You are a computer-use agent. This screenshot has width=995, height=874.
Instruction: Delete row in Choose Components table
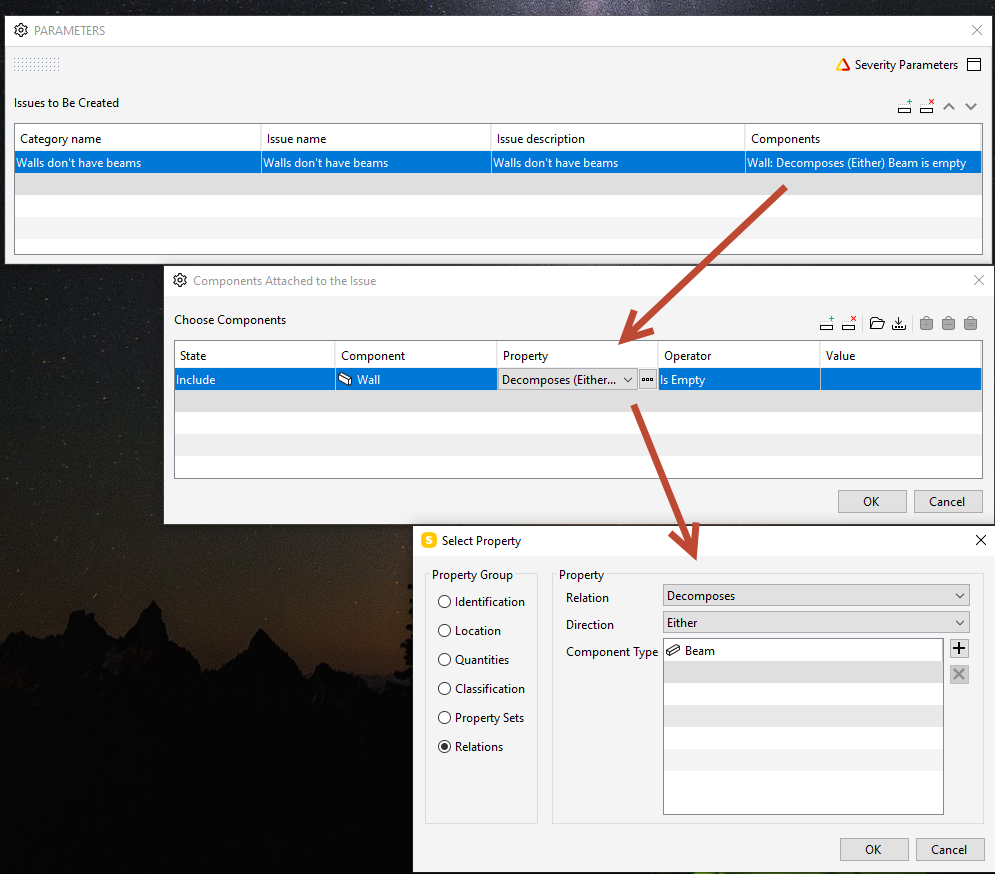(x=849, y=324)
